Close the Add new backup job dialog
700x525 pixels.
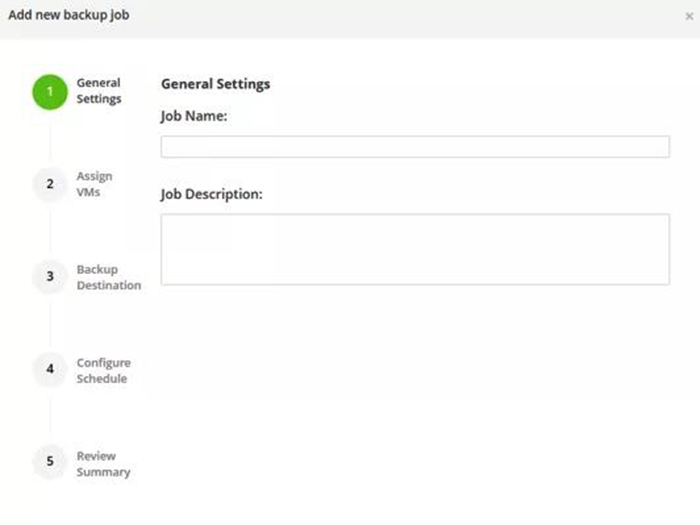click(x=689, y=17)
